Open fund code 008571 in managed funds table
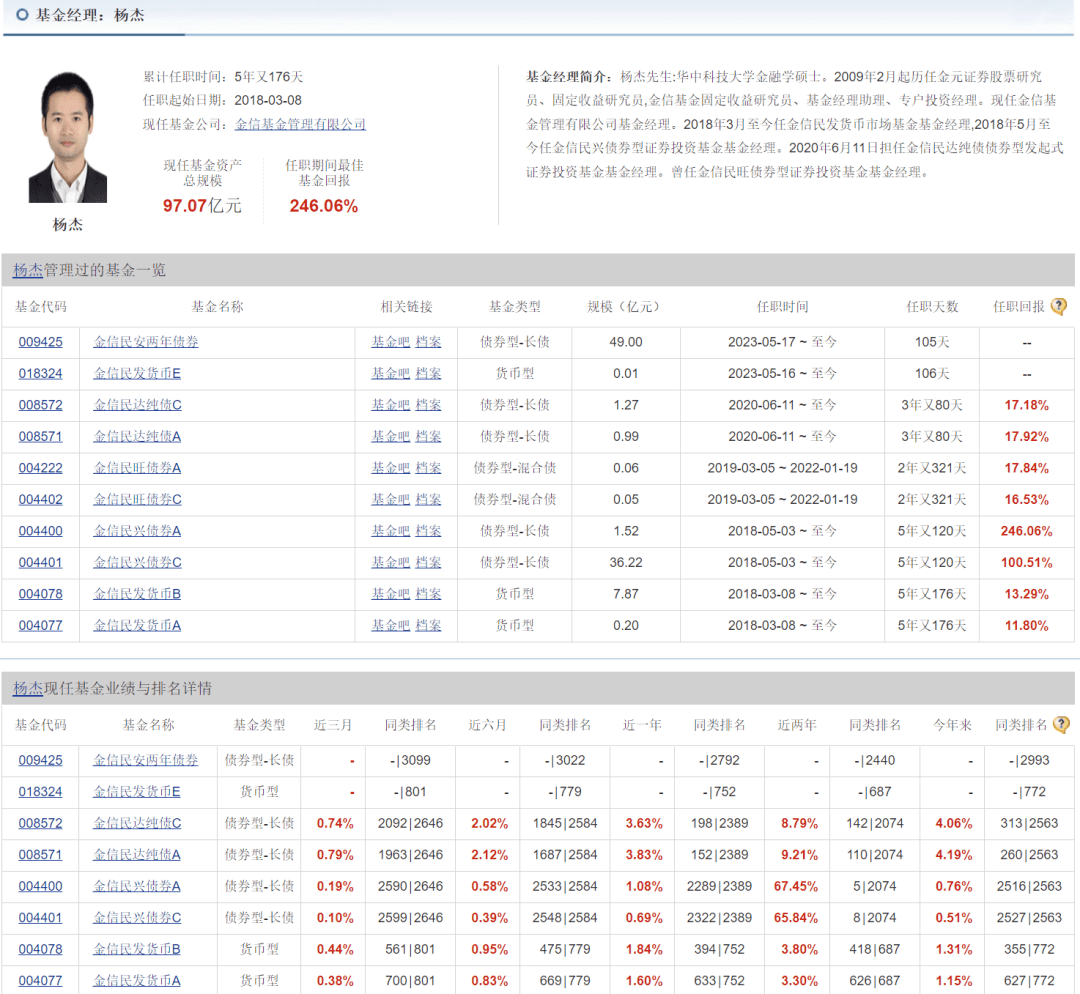 tap(41, 437)
